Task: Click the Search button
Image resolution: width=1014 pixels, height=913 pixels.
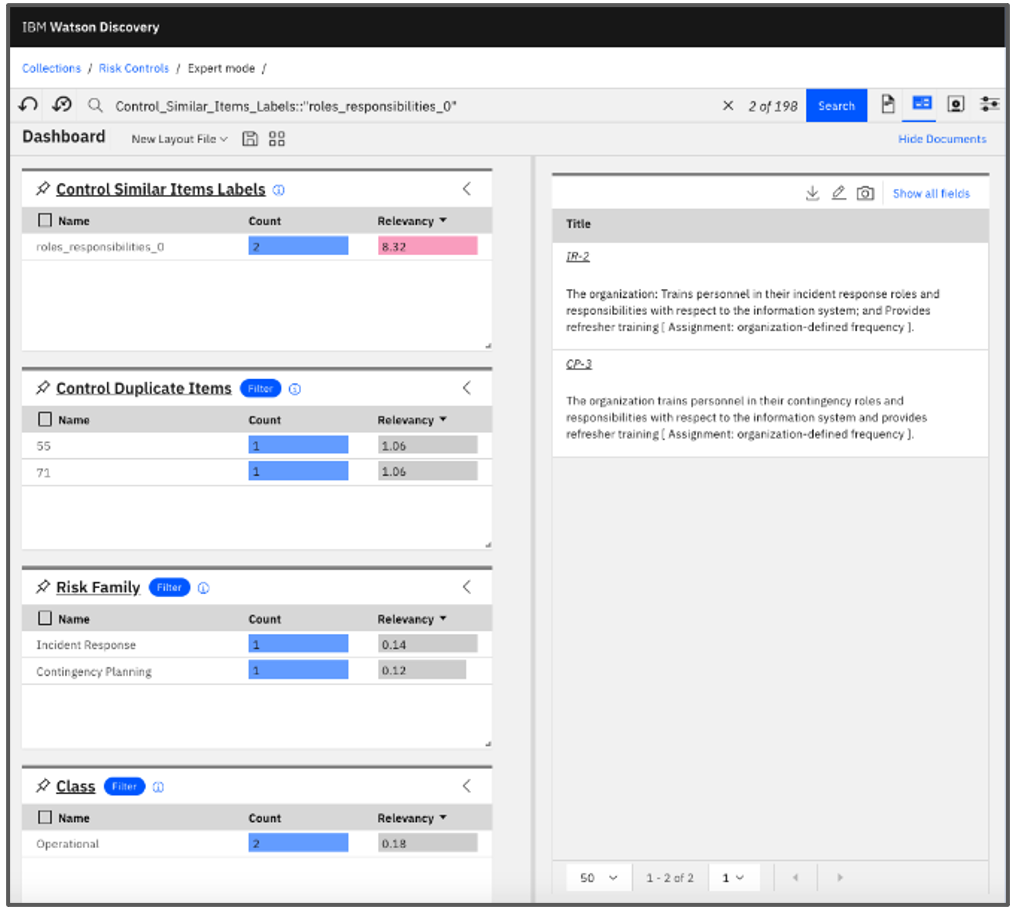Action: pos(836,105)
